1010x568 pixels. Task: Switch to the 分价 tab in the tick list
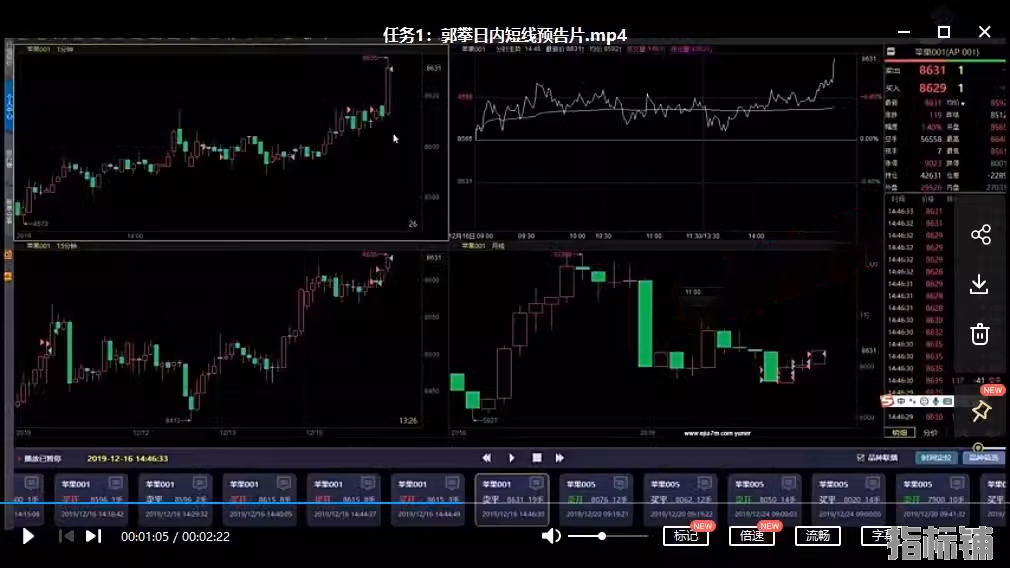click(931, 433)
